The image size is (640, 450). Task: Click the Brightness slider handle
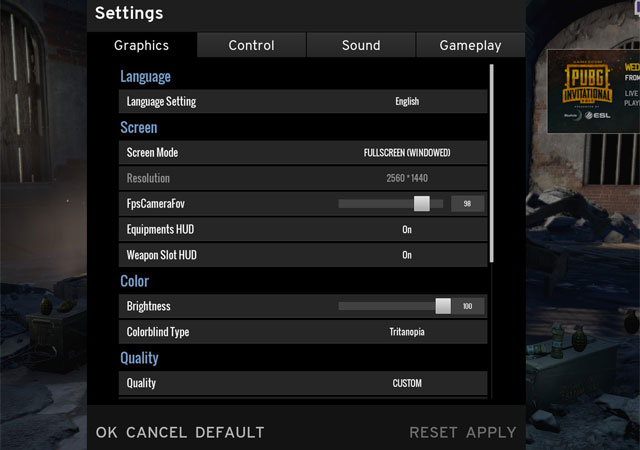click(x=443, y=306)
